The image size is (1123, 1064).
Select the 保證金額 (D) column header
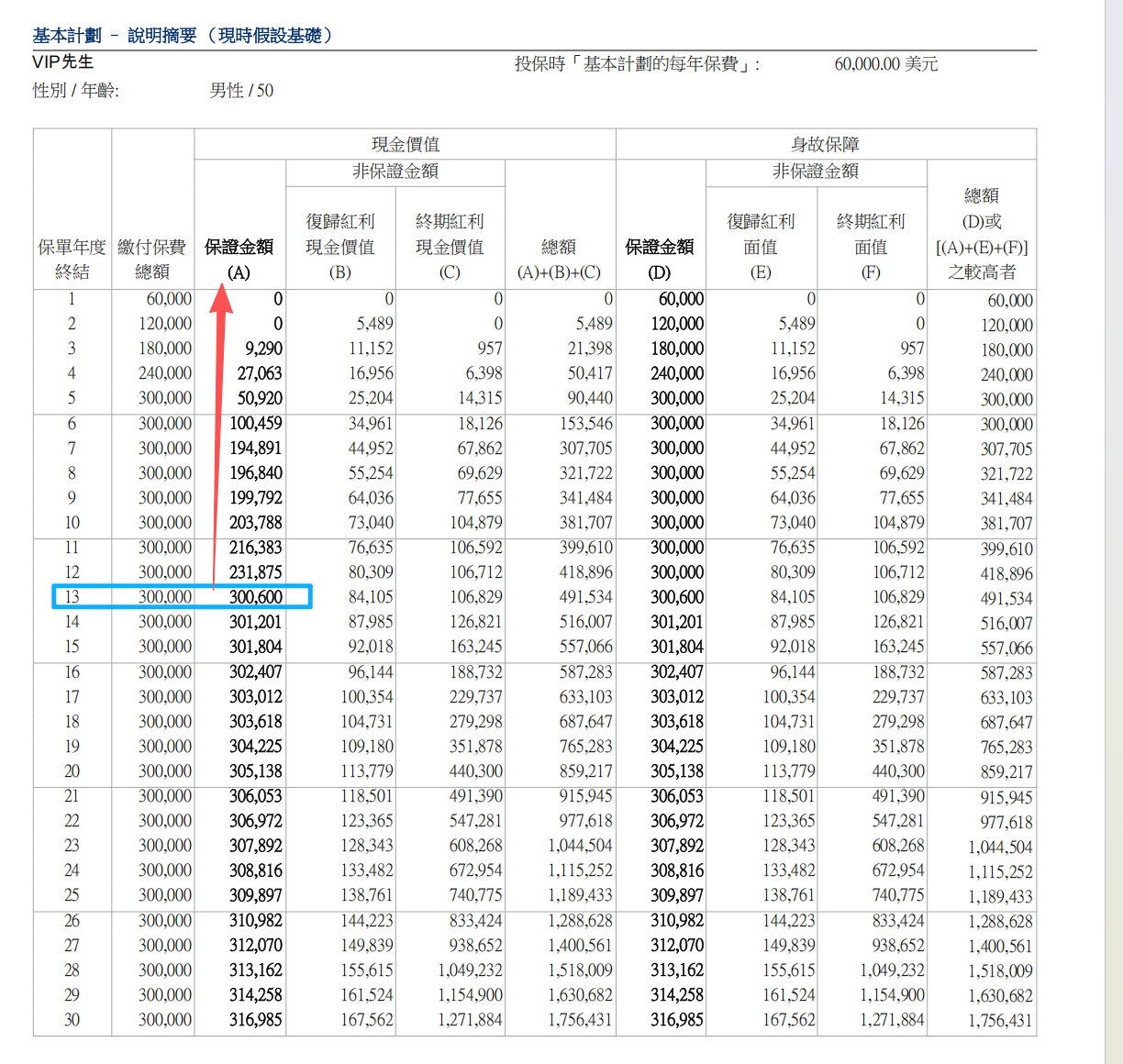[x=660, y=259]
